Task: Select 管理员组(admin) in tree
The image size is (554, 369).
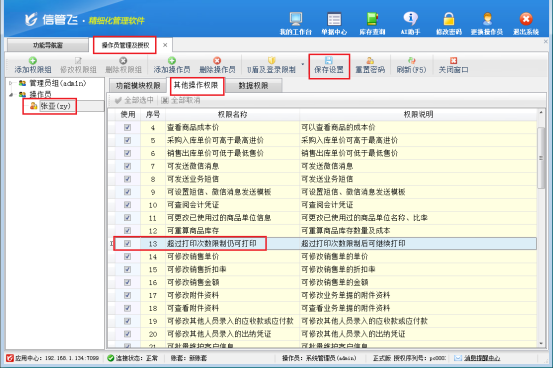Action: (x=58, y=83)
